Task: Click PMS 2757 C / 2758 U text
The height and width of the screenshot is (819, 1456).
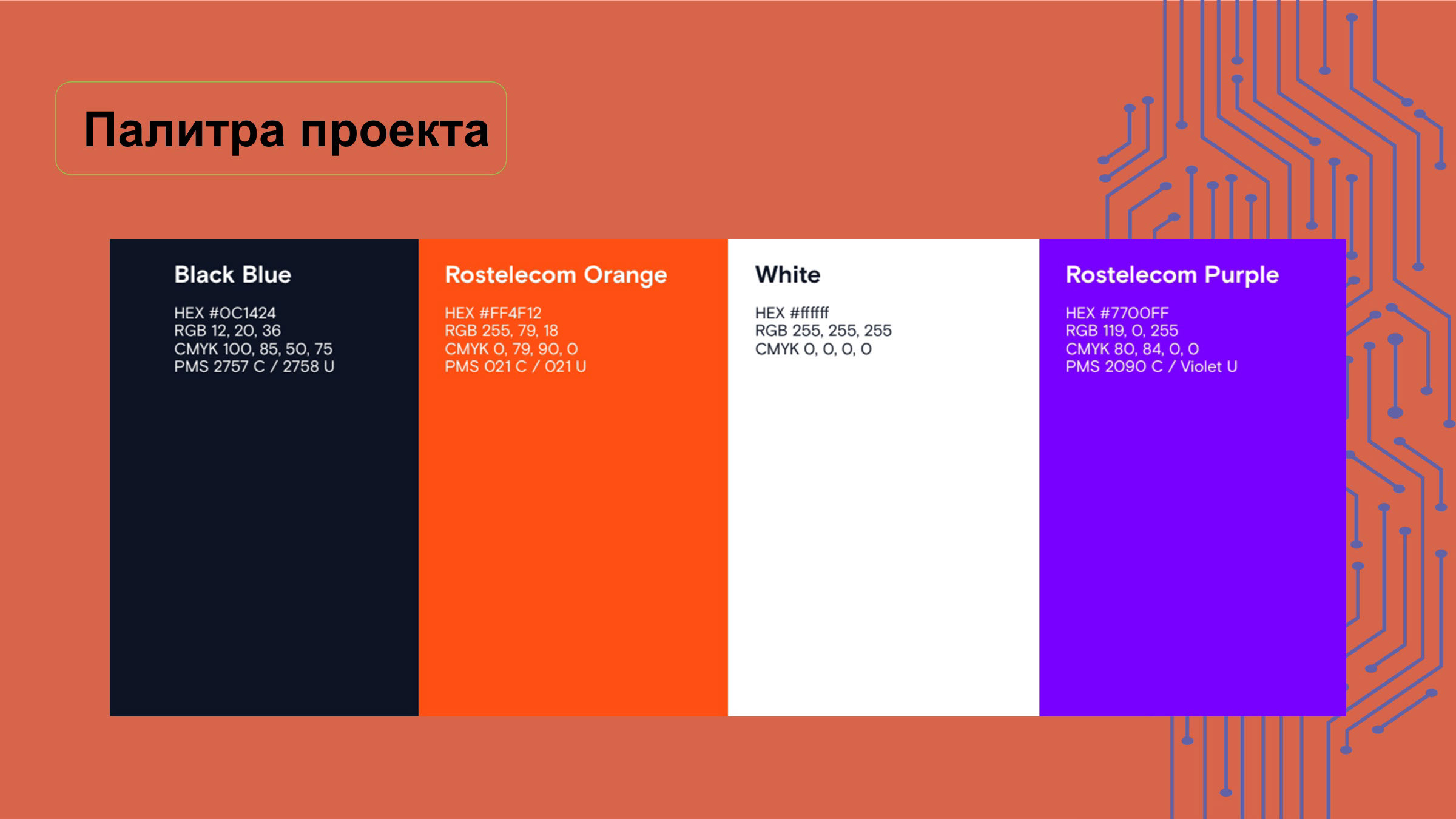Action: pyautogui.click(x=254, y=366)
